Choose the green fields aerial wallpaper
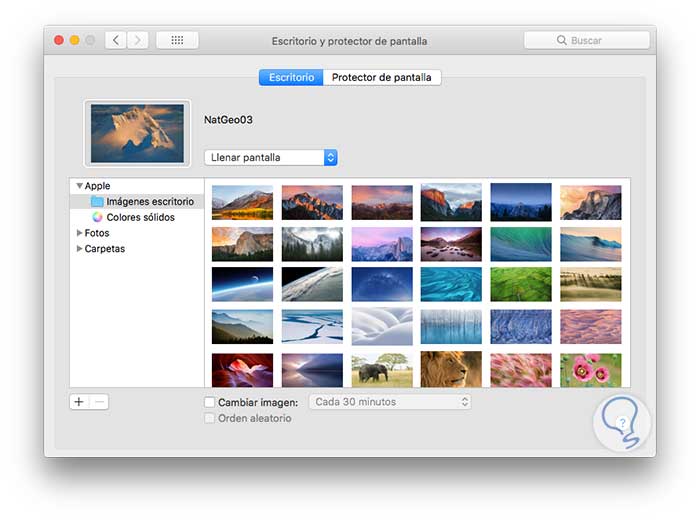 [521, 284]
